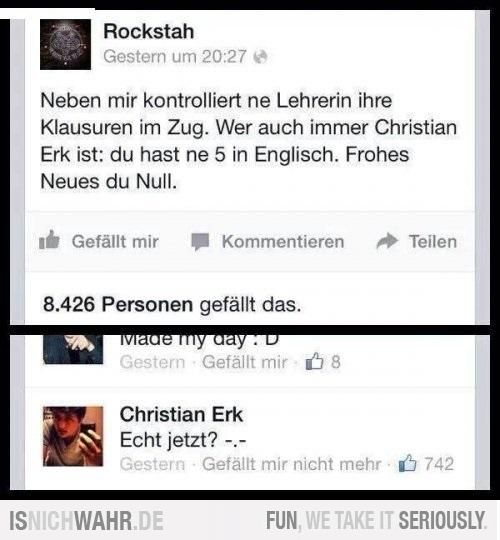Screen dimensions: 500x540
Task: Open Christian Erk's name link
Action: (x=181, y=414)
